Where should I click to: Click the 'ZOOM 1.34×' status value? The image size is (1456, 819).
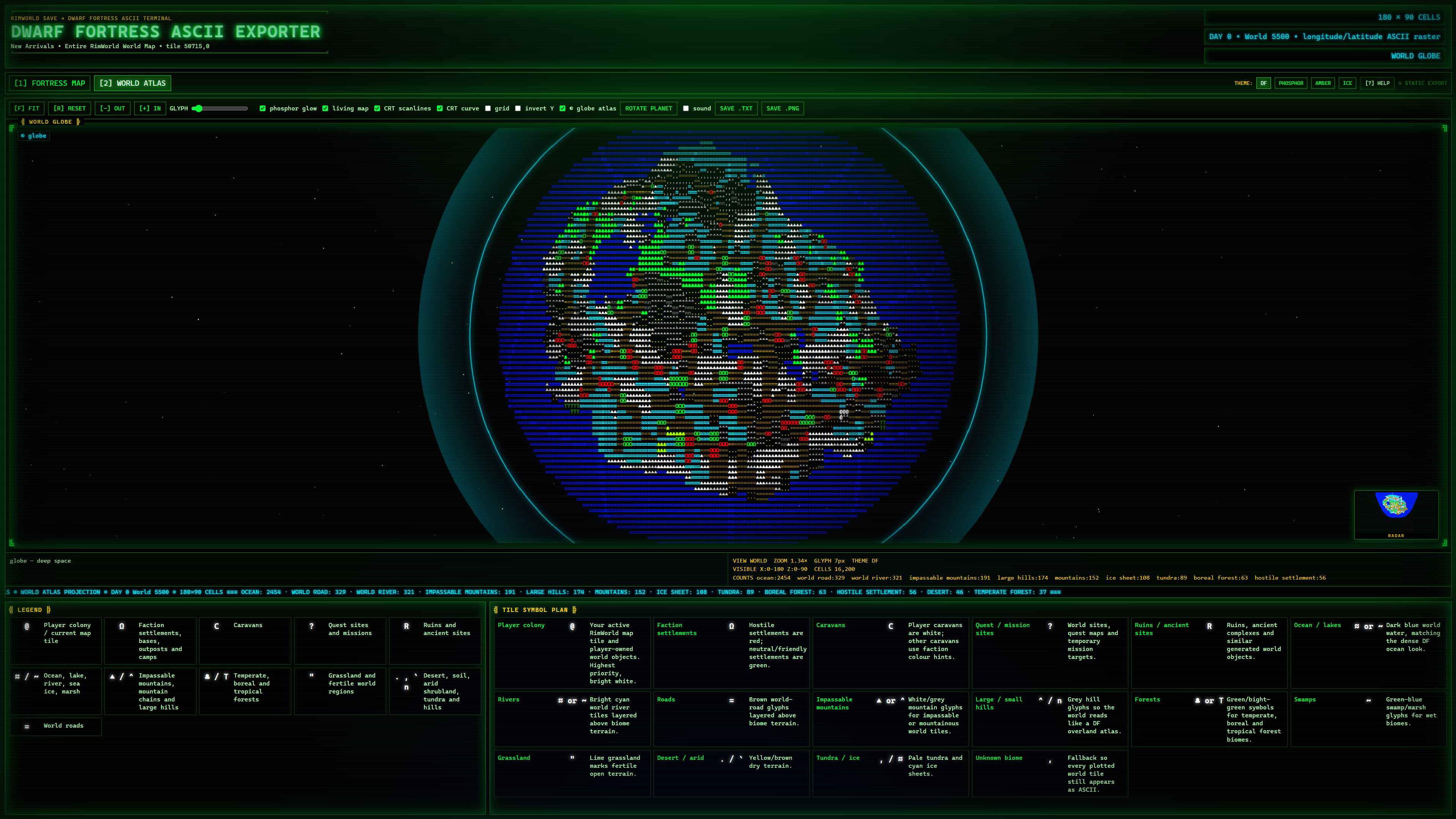pos(790,561)
